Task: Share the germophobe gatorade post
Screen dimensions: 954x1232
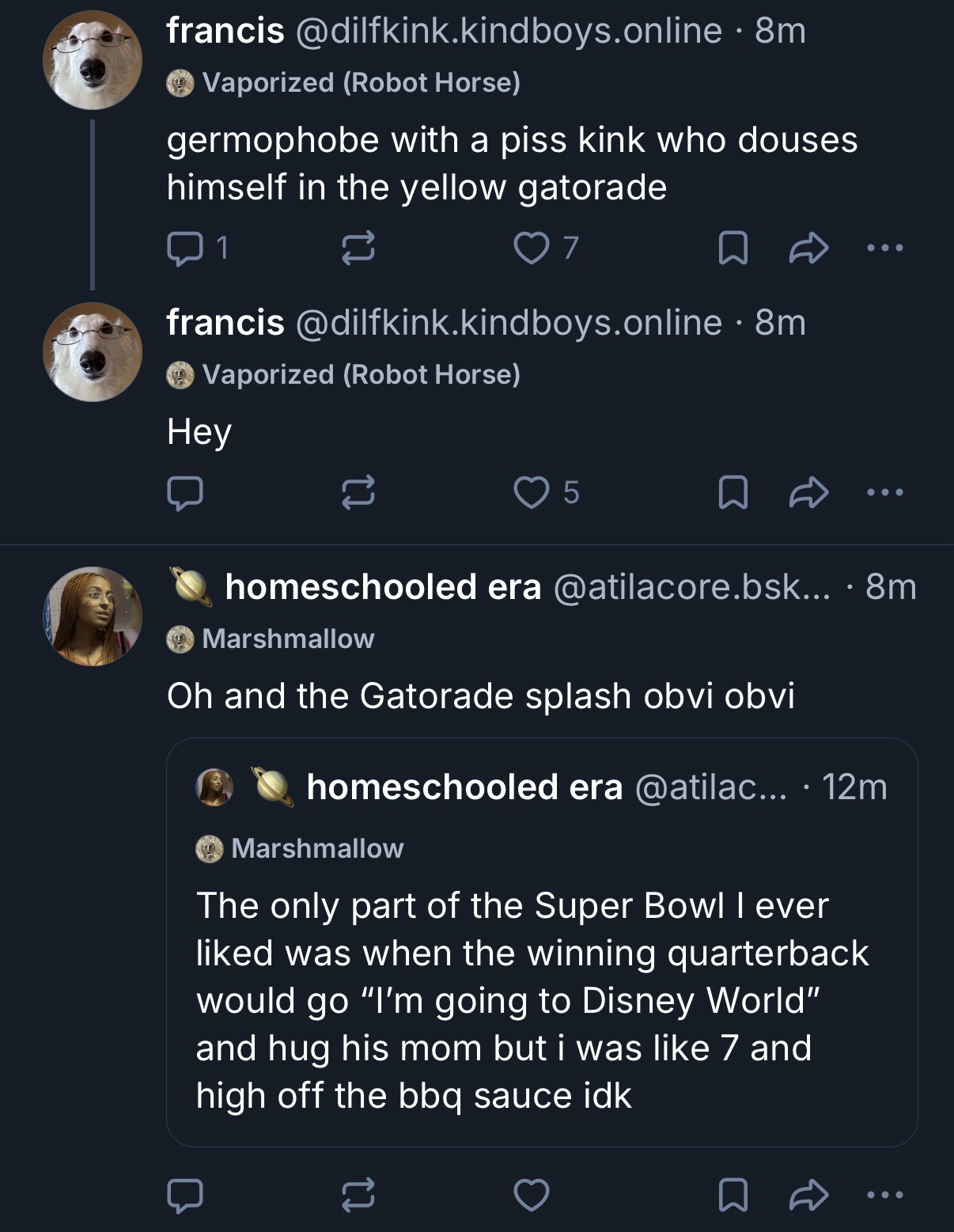Action: [809, 249]
